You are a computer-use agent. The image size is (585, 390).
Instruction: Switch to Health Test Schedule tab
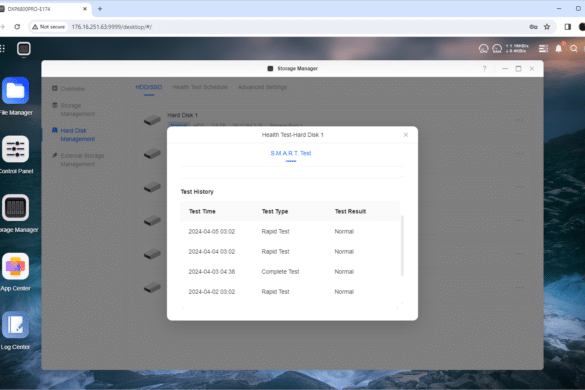pos(200,87)
